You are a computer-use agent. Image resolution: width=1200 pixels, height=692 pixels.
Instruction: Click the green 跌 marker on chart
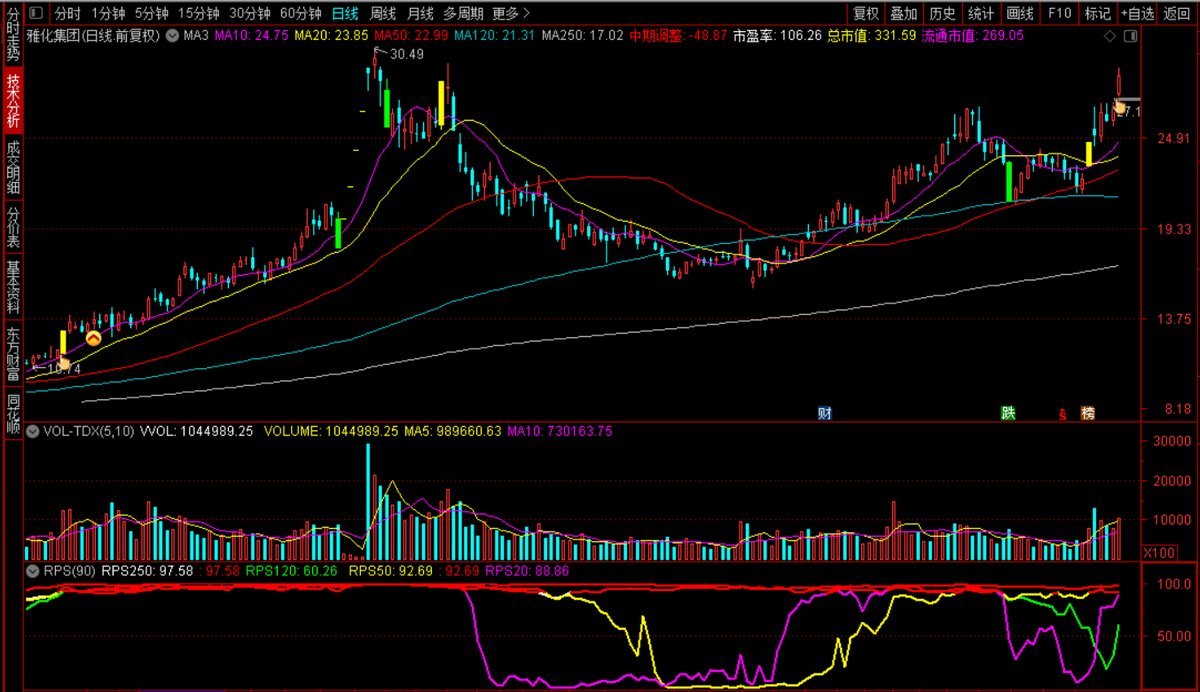click(x=1009, y=412)
